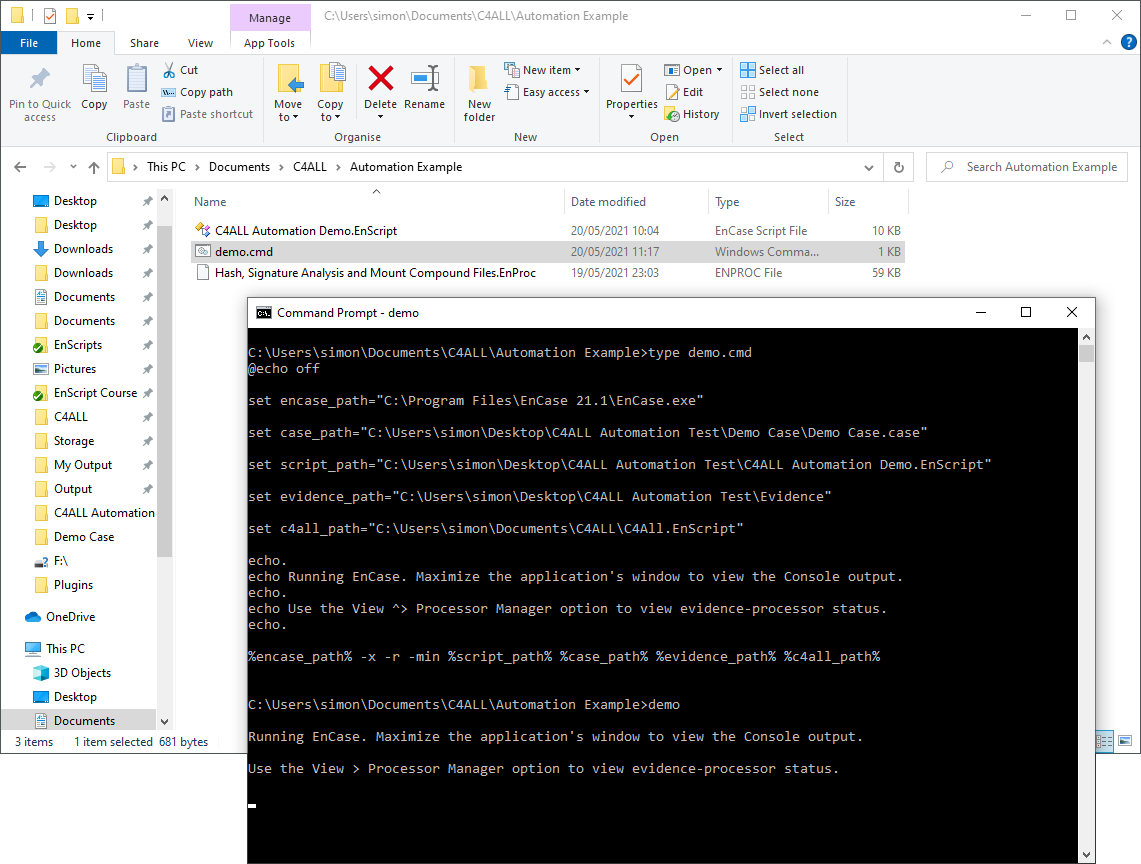Click C4ALL in address breadcrumb

(310, 167)
